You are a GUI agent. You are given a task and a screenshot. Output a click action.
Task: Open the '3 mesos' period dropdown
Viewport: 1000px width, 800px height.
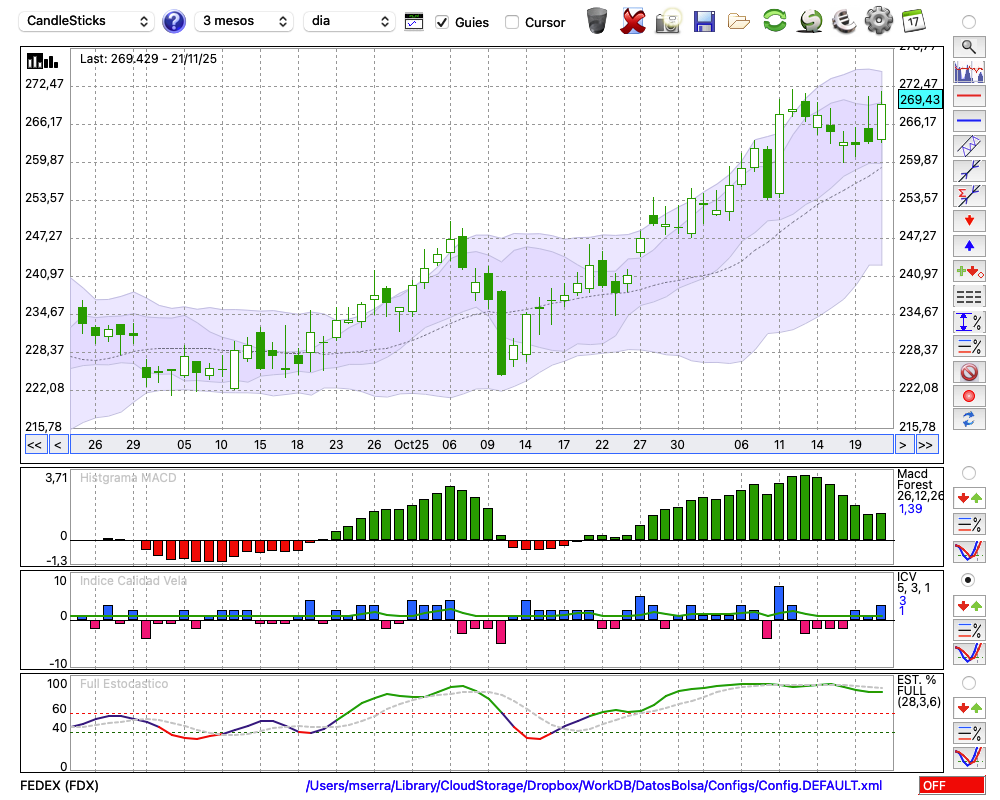pos(244,21)
